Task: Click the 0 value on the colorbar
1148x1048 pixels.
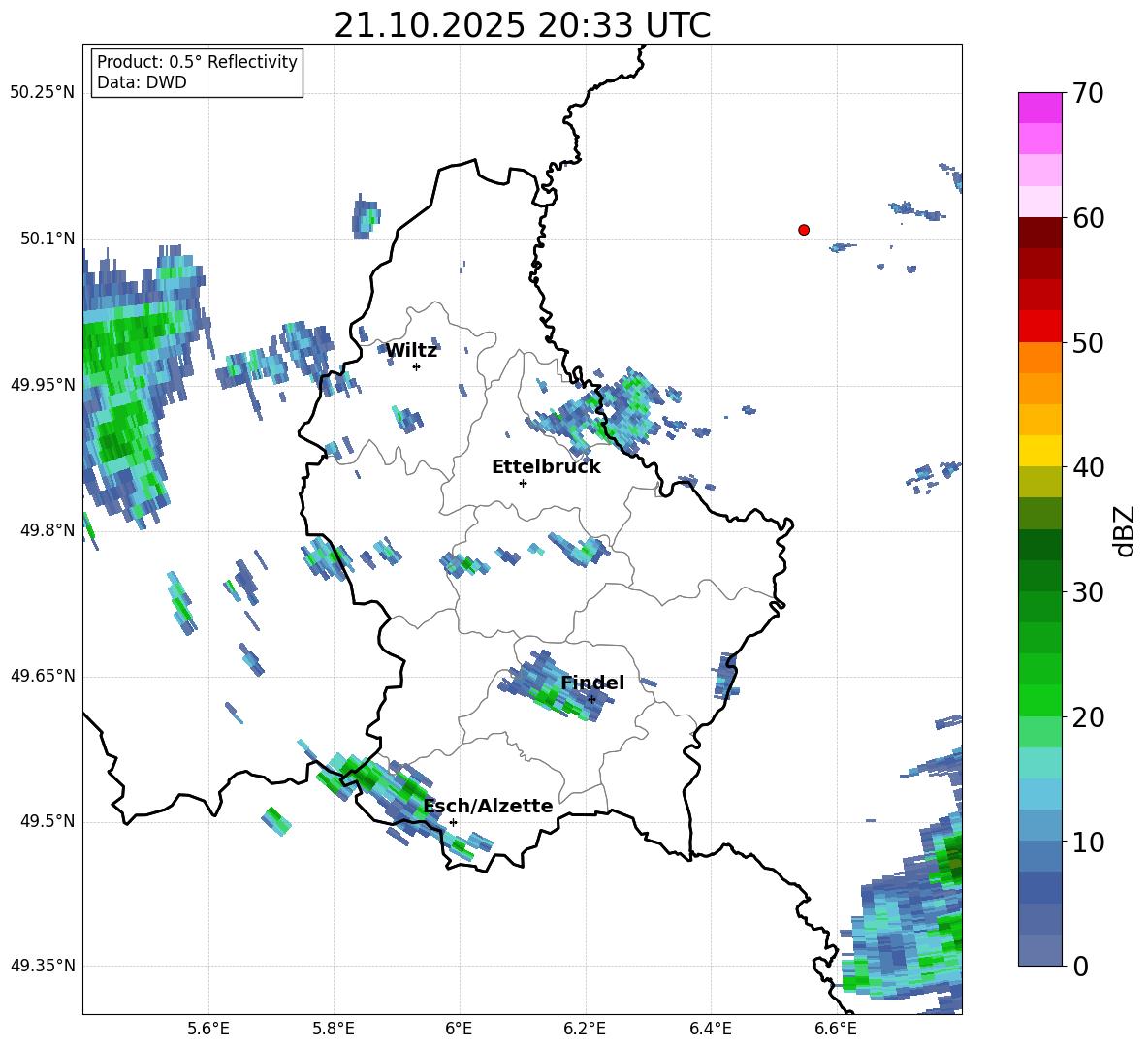Action: tap(1080, 966)
